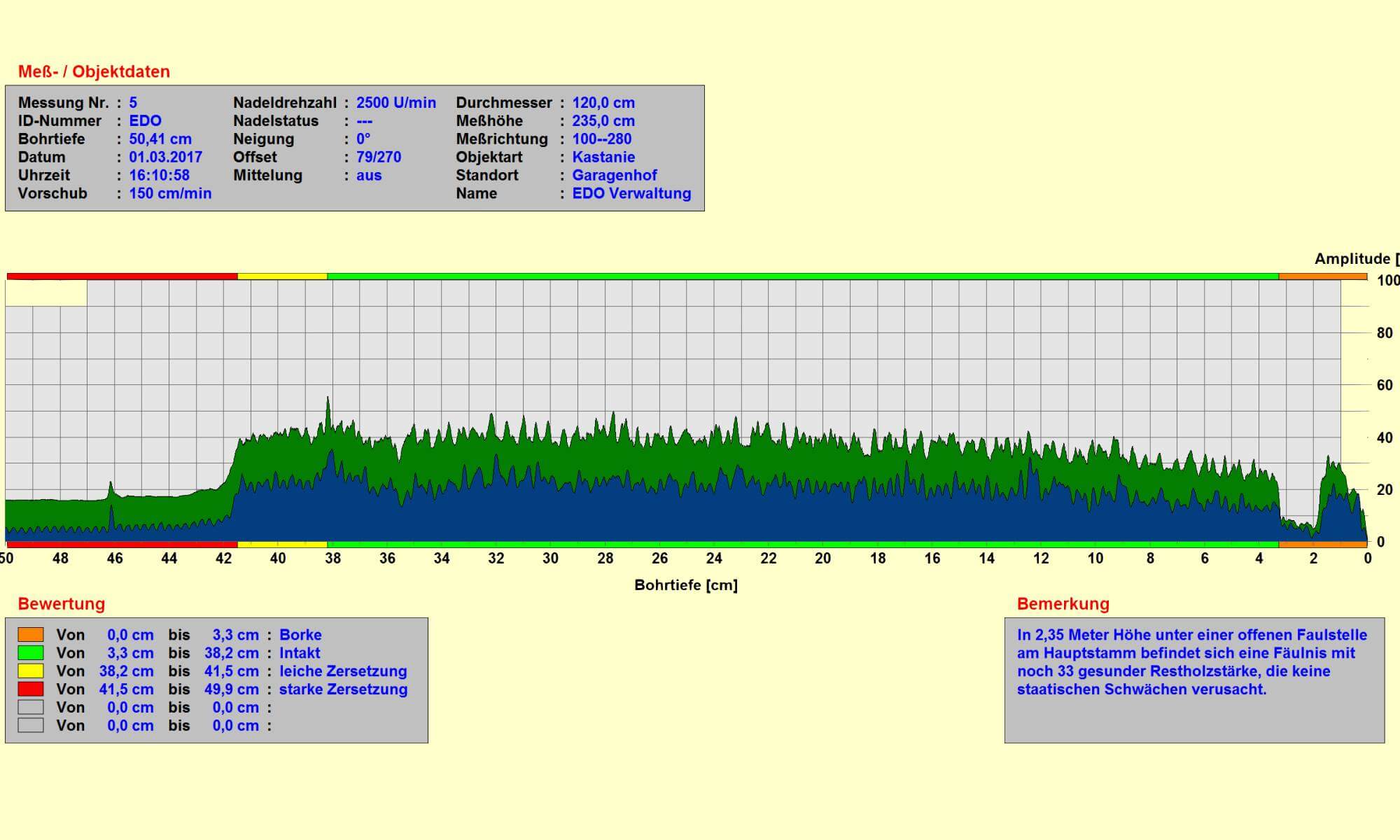Click the Bemerkung heading
The image size is (1400, 840).
[1063, 604]
